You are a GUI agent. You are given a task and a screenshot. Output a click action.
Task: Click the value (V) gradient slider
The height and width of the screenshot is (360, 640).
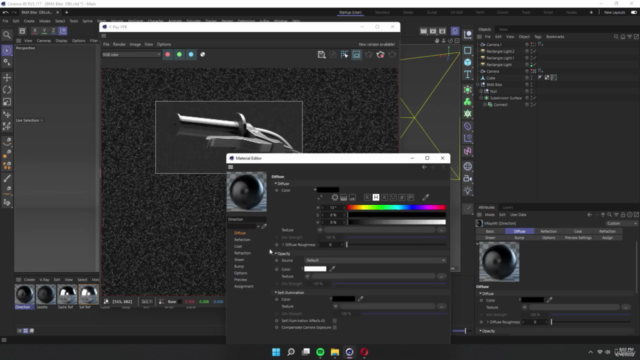[x=397, y=222]
